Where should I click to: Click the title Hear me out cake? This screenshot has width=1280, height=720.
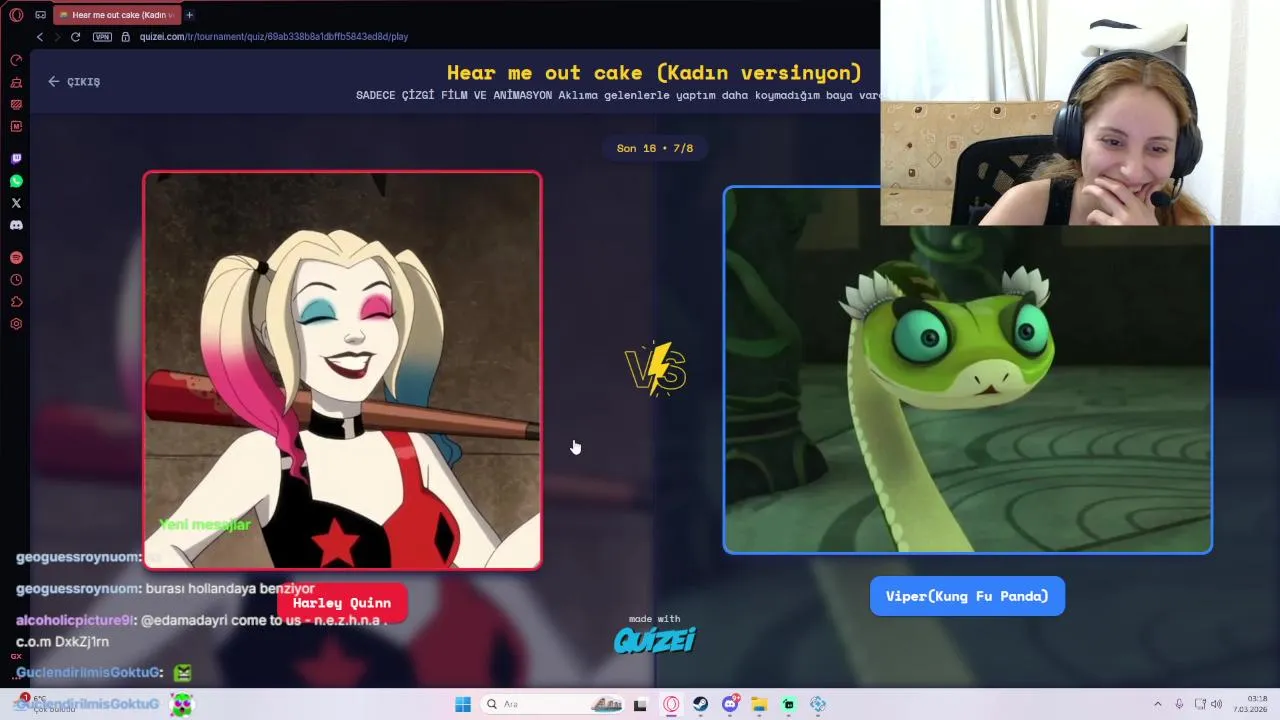pyautogui.click(x=654, y=73)
